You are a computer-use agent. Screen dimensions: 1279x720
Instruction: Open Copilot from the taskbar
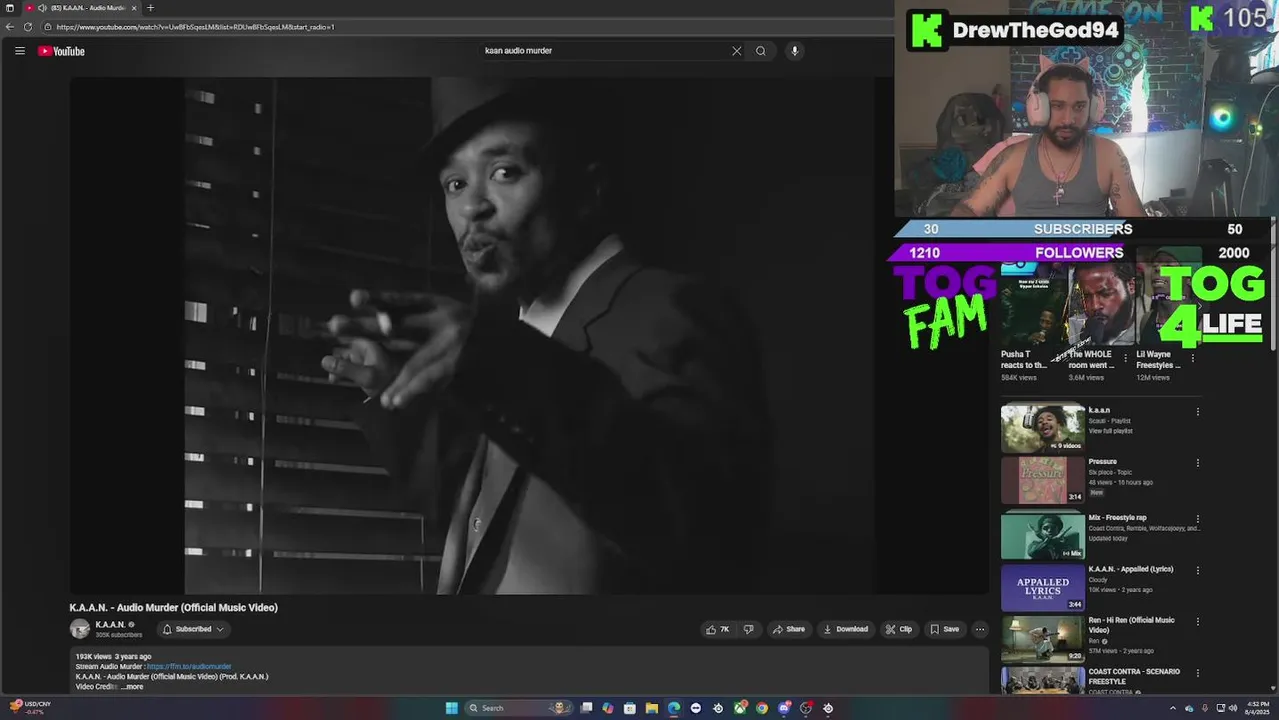(607, 708)
